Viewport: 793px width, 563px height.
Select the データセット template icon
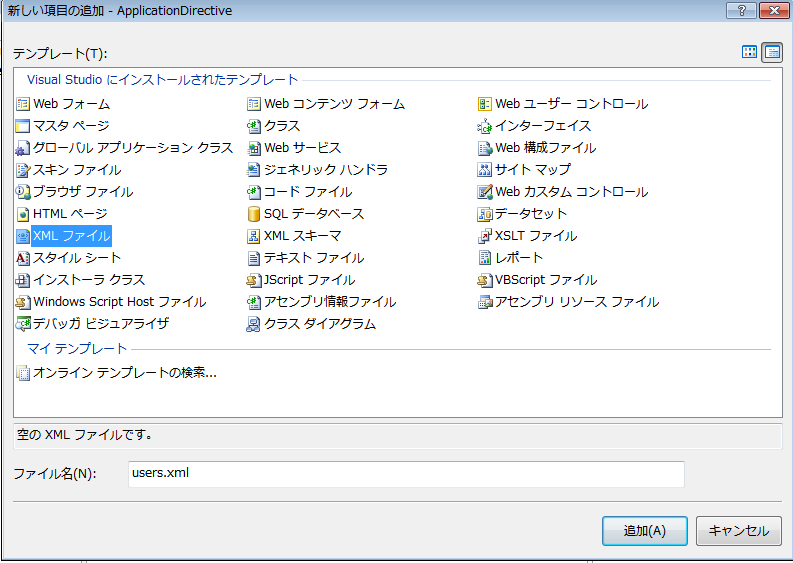pos(484,214)
